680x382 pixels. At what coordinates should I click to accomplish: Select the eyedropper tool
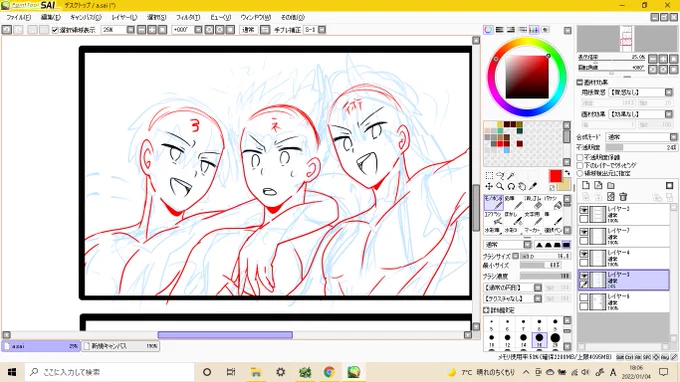point(533,186)
